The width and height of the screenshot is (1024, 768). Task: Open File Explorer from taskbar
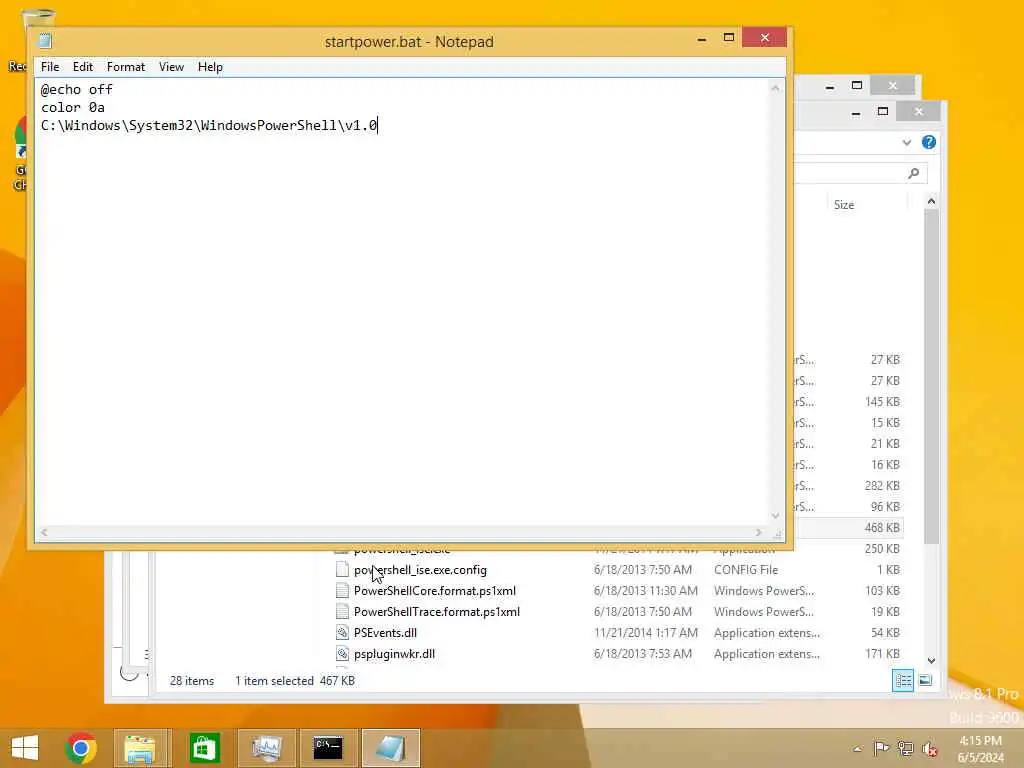coord(140,748)
